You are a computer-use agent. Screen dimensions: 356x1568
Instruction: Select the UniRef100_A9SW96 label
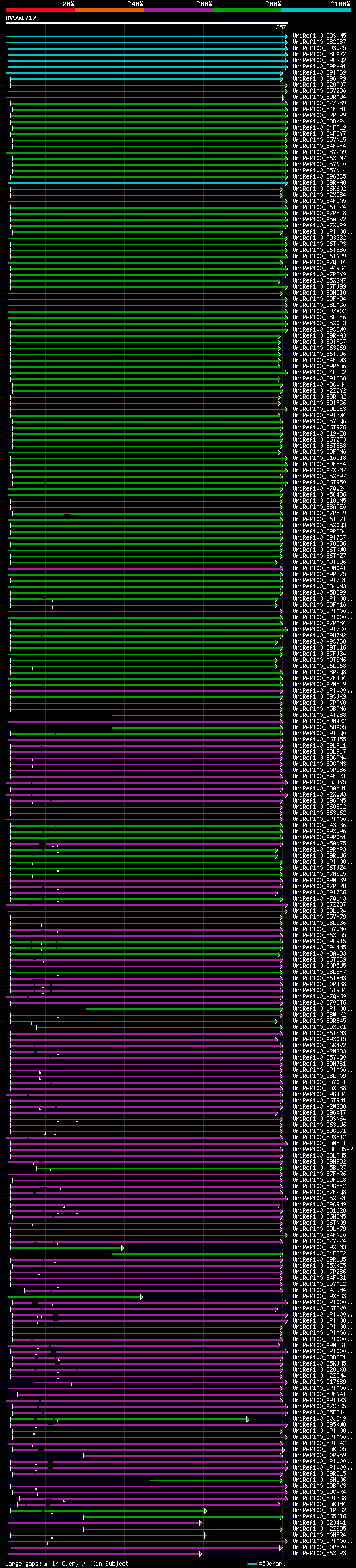point(319,832)
